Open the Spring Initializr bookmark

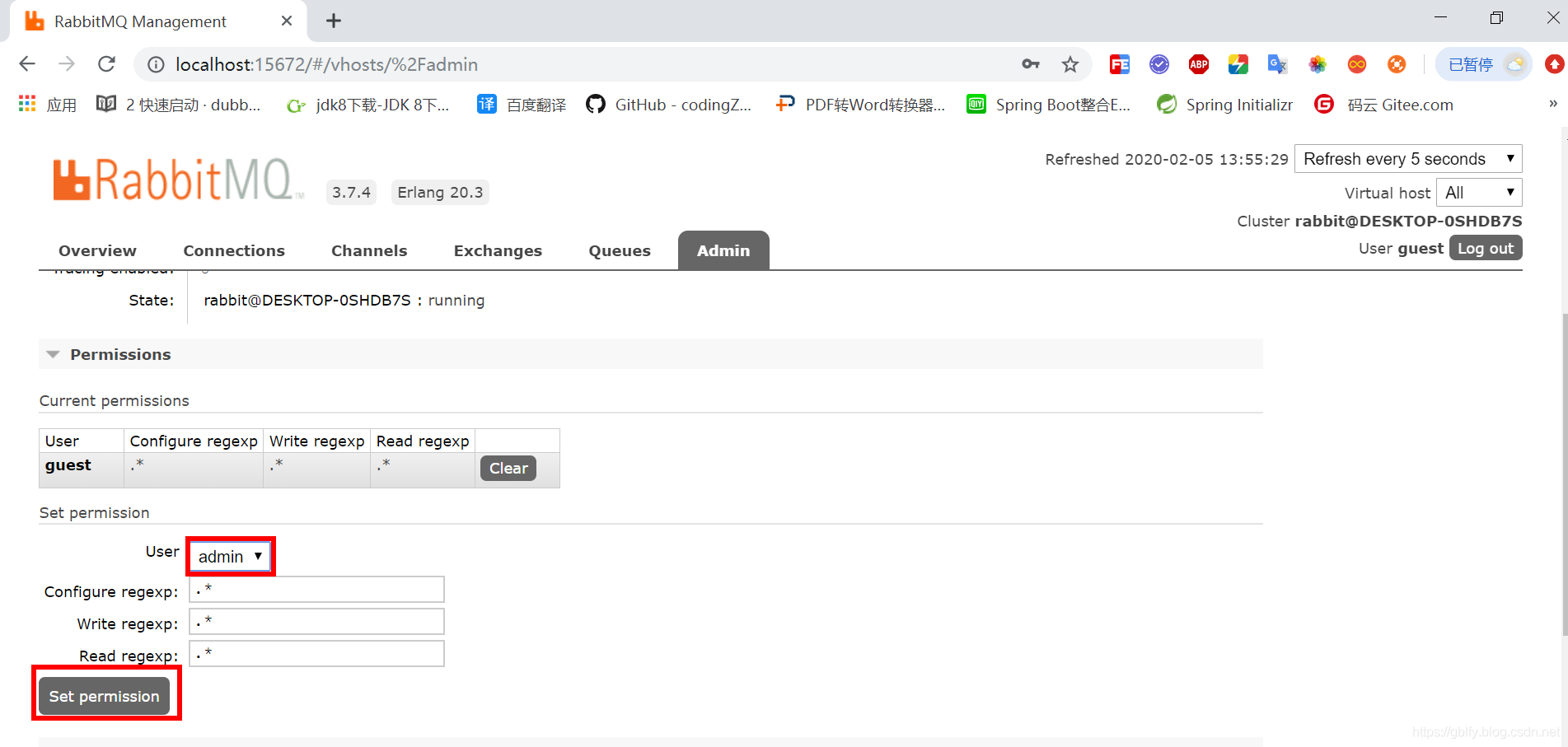[x=1225, y=105]
